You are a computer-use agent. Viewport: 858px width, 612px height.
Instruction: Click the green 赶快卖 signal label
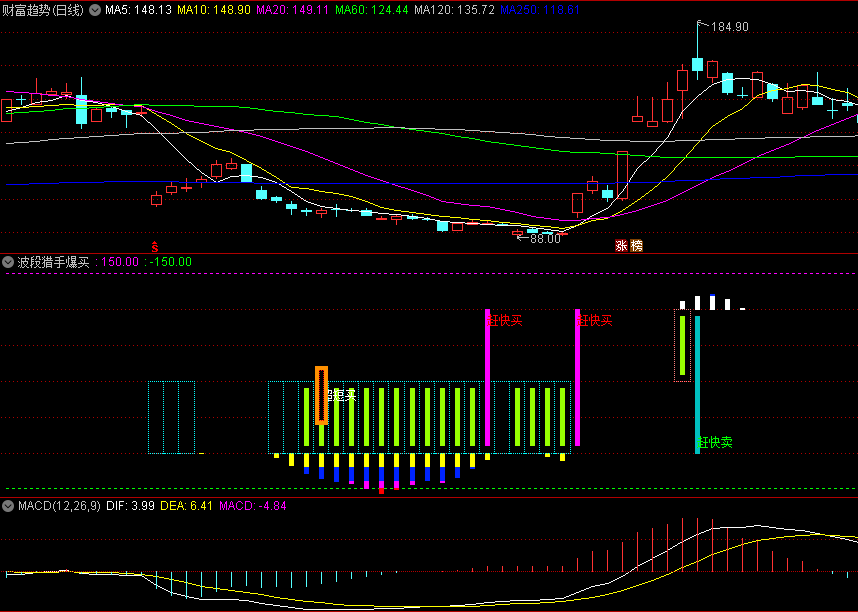(715, 442)
